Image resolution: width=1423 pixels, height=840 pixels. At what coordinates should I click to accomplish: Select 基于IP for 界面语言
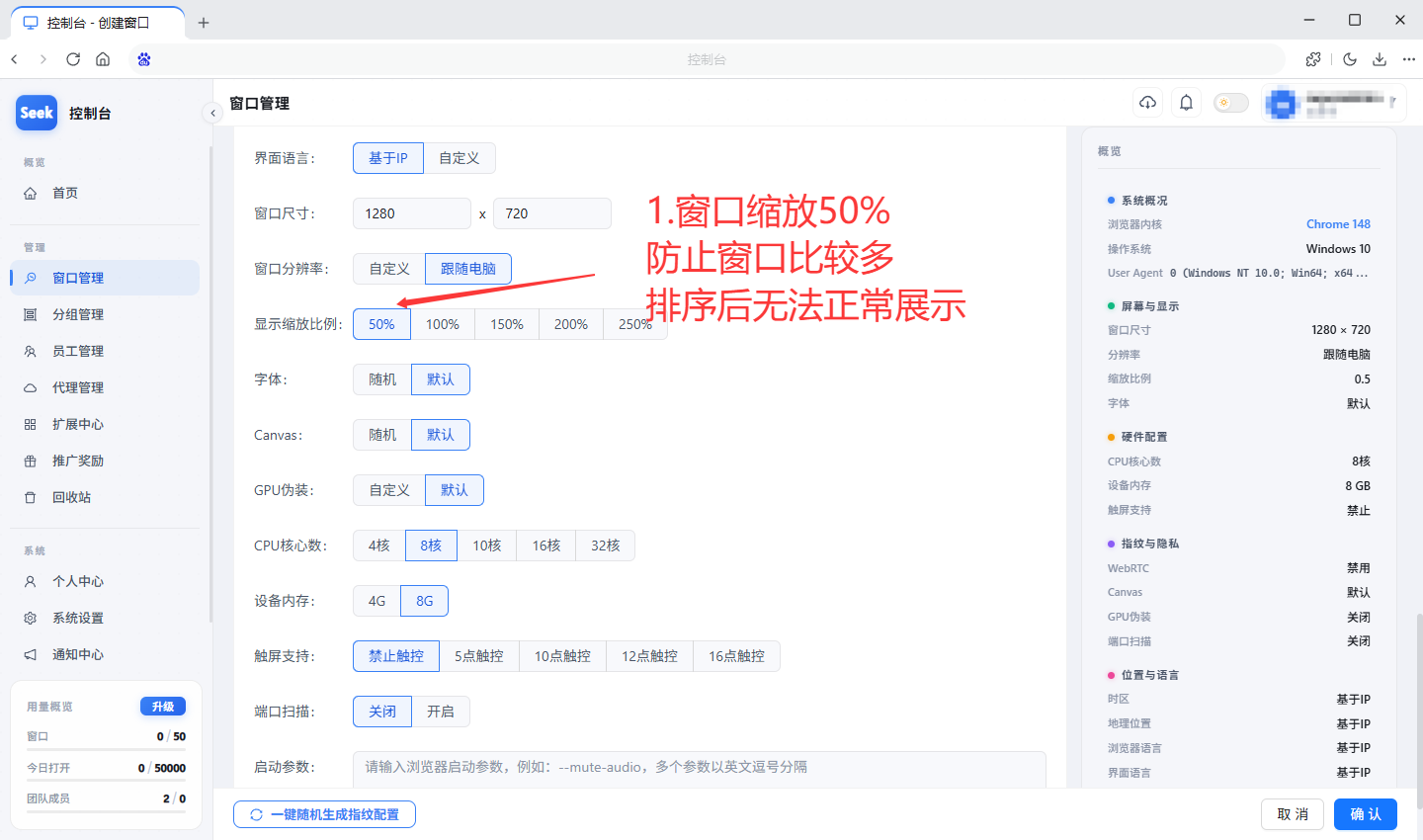[x=388, y=158]
